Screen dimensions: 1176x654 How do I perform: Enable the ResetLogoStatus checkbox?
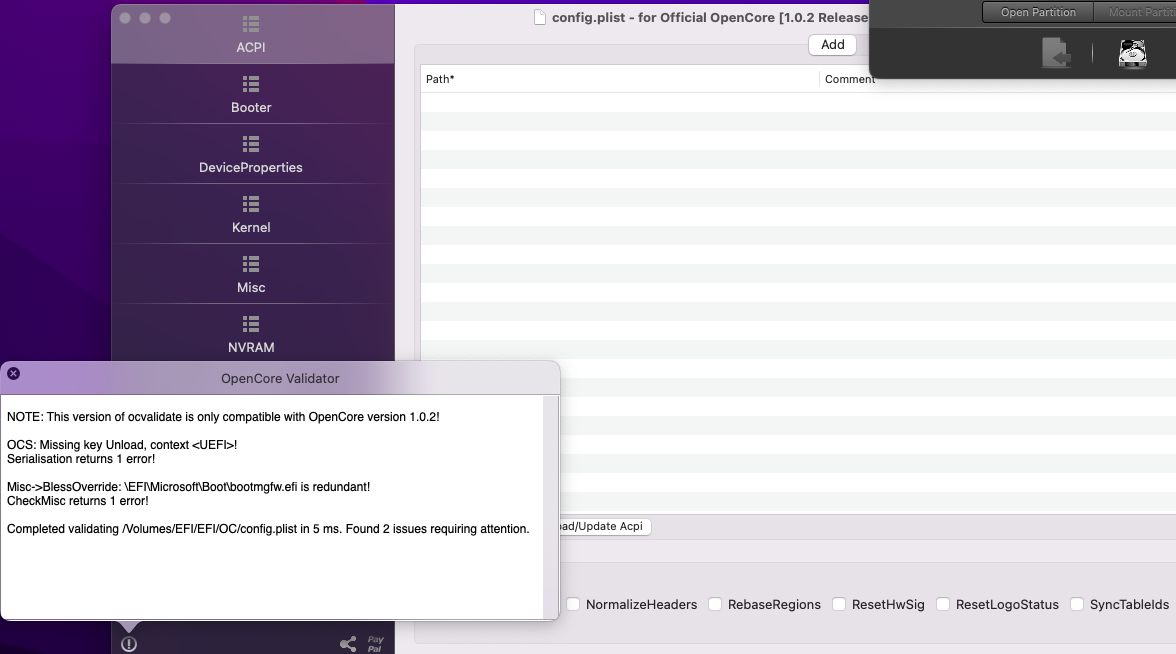[944, 604]
